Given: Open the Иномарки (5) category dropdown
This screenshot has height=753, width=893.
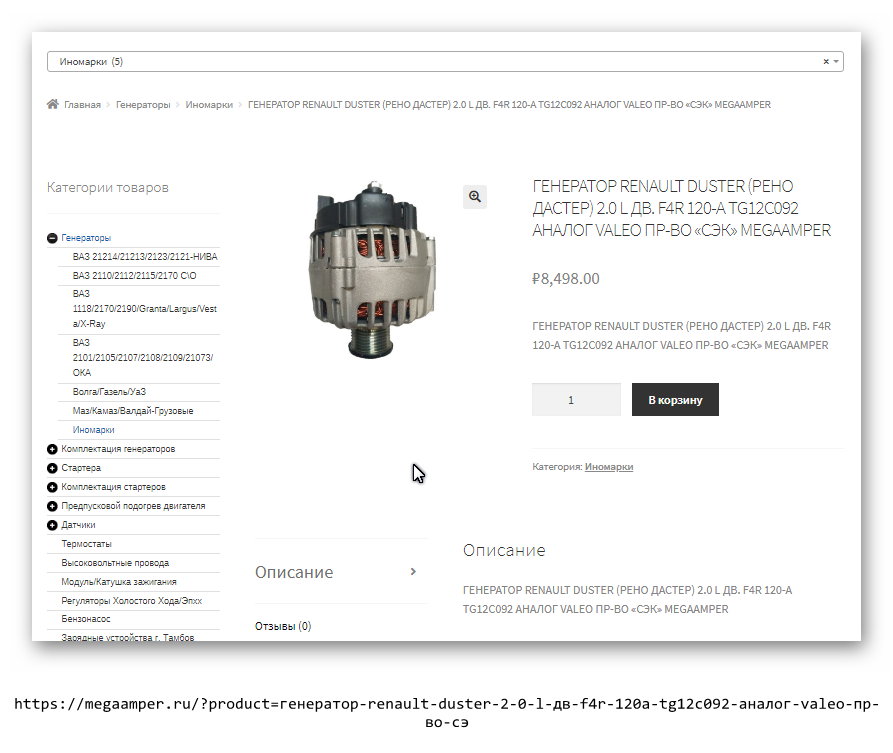Looking at the screenshot, I should (x=445, y=62).
